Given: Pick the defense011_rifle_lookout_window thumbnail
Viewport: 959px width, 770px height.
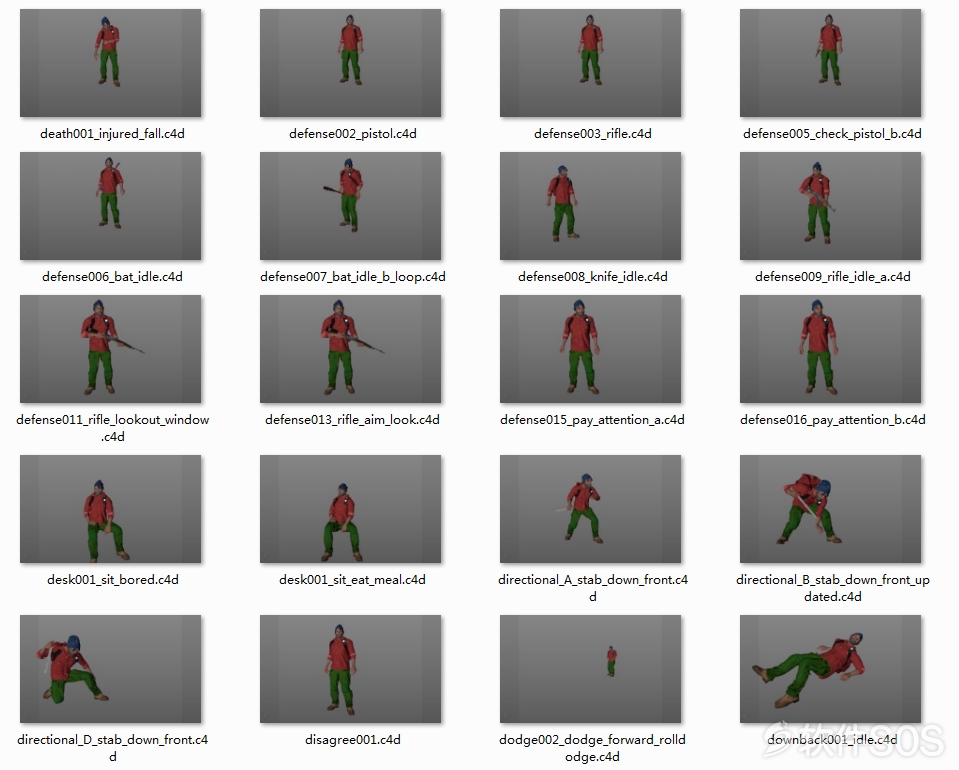Looking at the screenshot, I should (x=111, y=349).
